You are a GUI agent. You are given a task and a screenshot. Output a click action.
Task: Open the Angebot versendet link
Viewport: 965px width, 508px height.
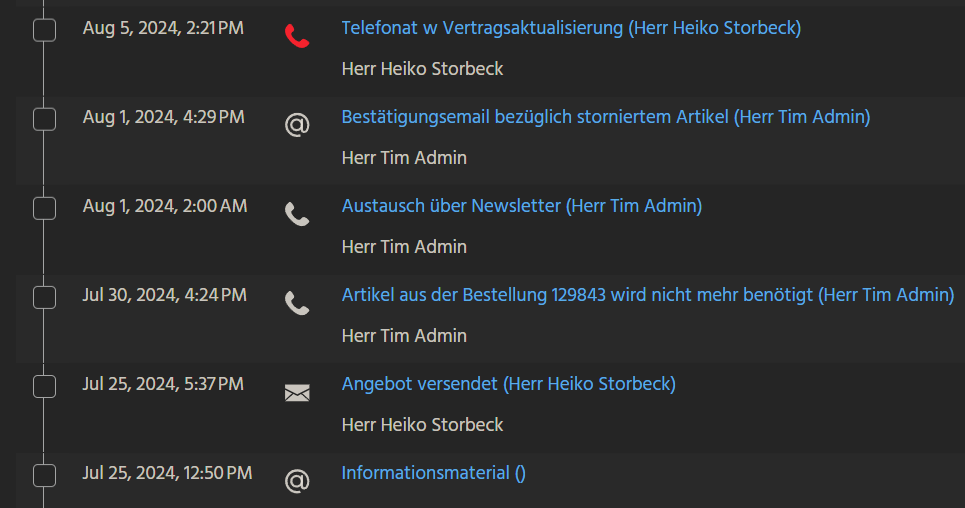(x=508, y=384)
